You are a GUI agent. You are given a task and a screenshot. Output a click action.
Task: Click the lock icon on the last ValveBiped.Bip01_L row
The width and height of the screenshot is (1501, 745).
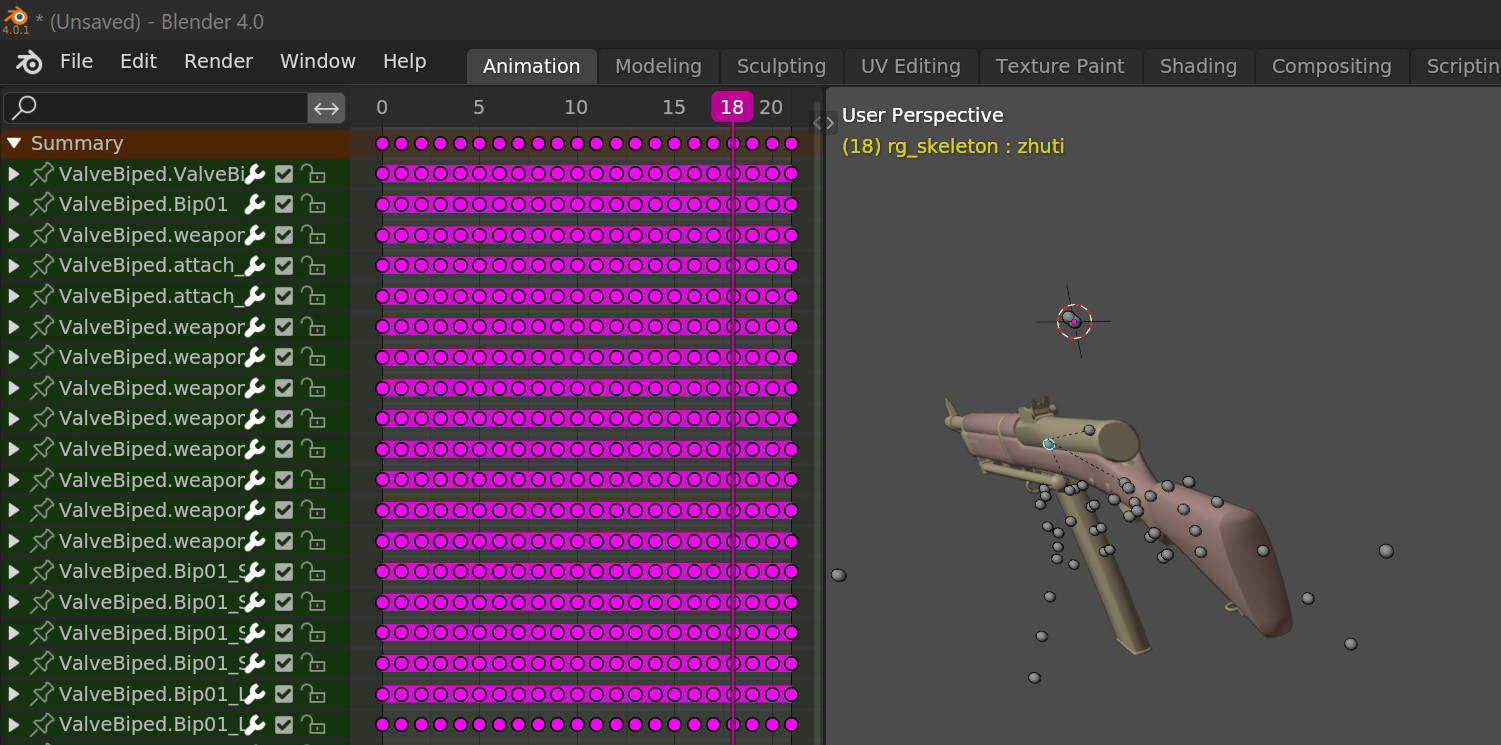(x=314, y=725)
